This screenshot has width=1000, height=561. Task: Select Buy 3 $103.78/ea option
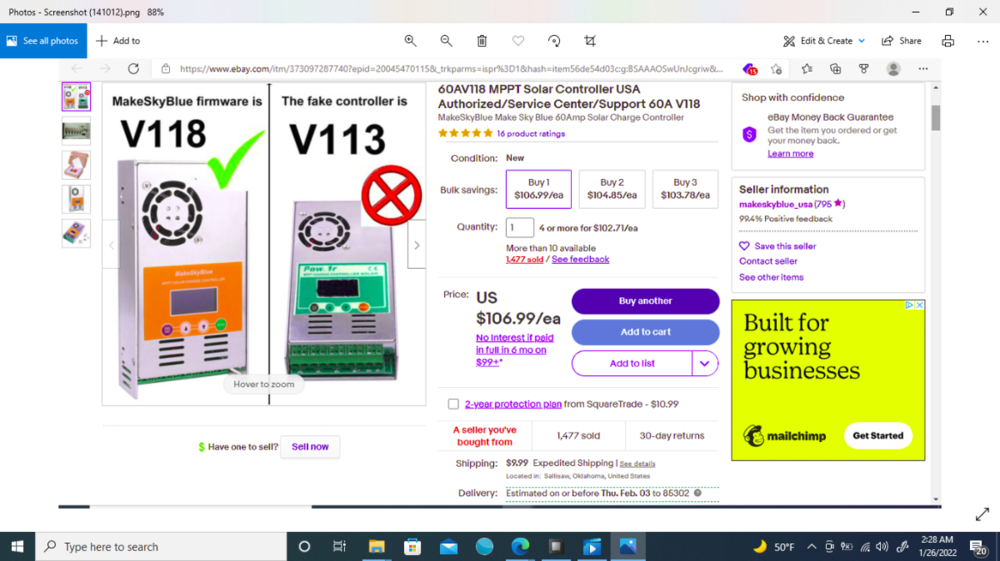click(685, 189)
